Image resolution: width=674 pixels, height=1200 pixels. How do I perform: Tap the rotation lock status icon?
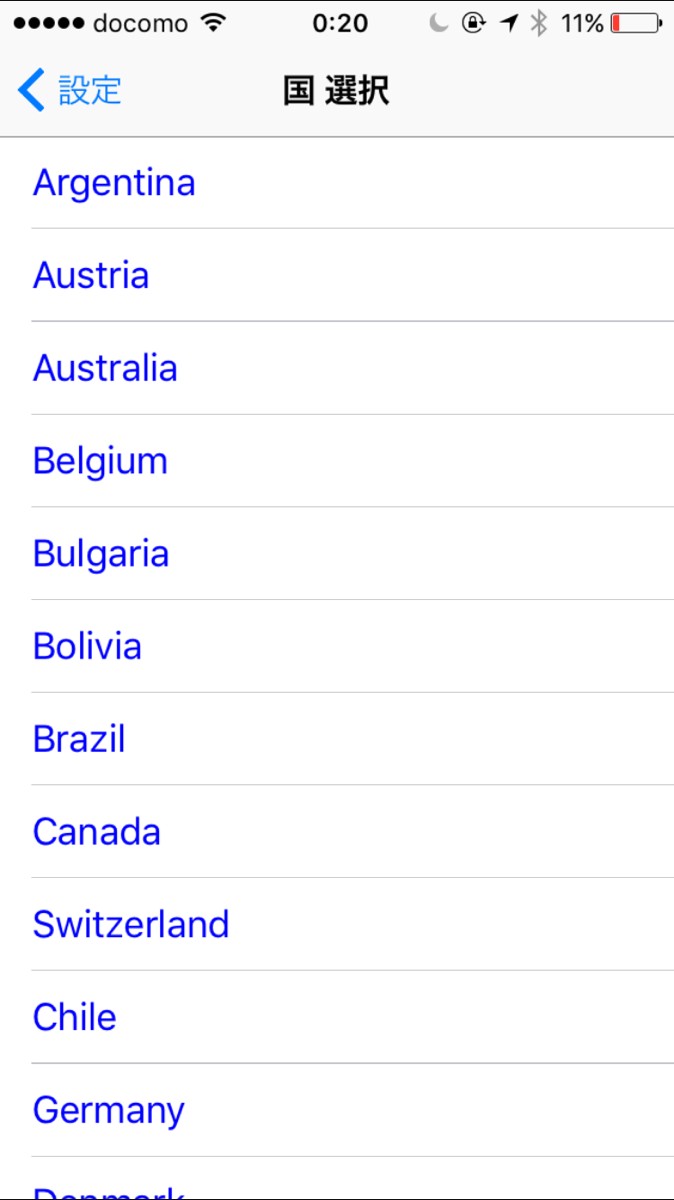[x=474, y=23]
